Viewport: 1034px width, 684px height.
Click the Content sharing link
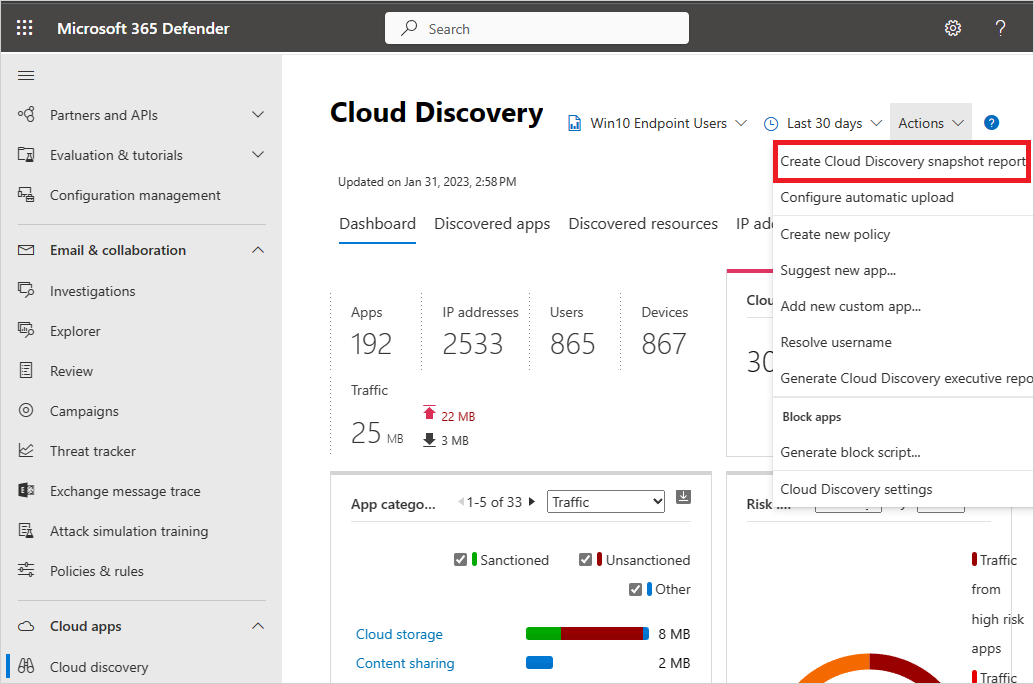(x=405, y=663)
